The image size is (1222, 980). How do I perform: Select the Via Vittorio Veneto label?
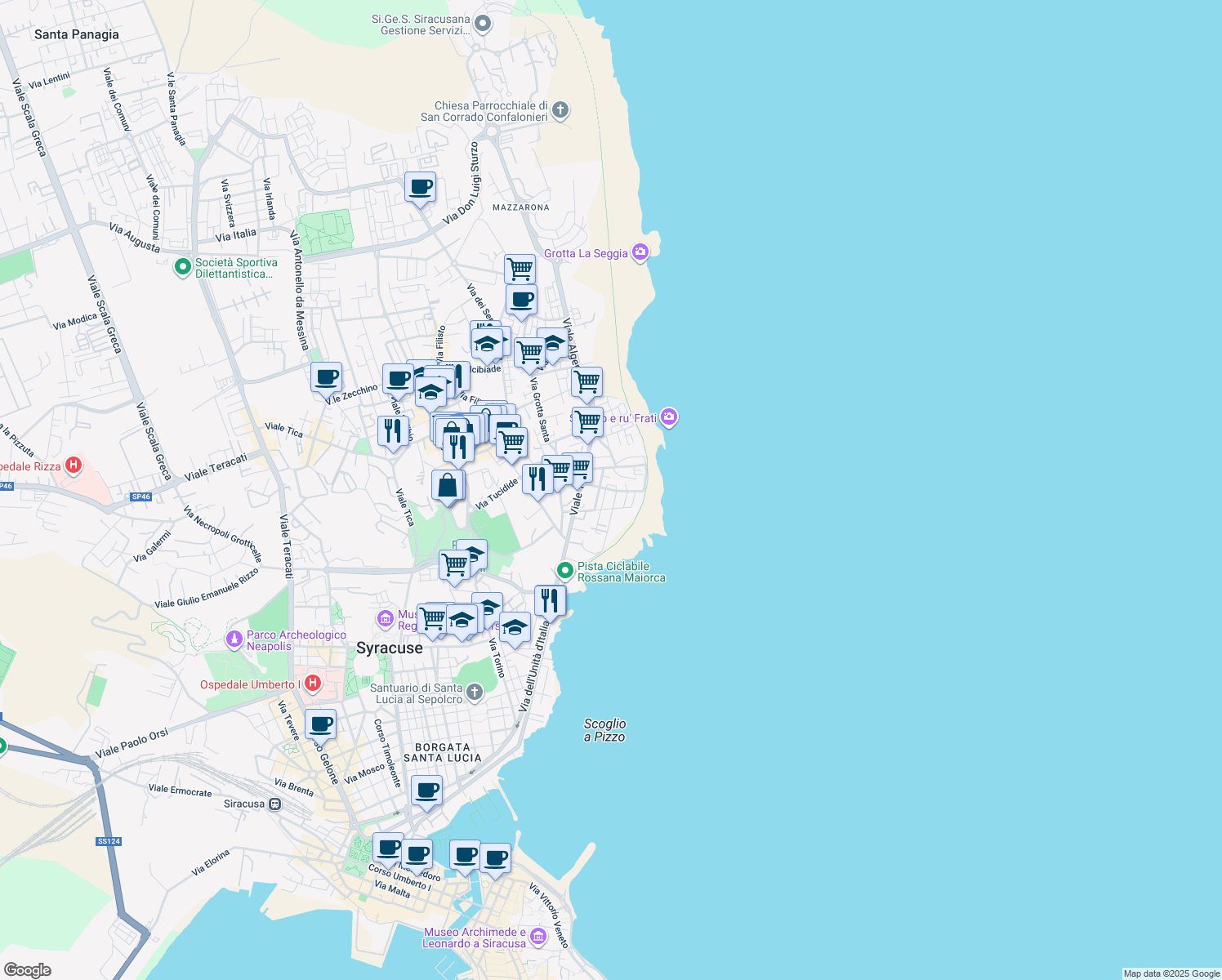point(548,915)
